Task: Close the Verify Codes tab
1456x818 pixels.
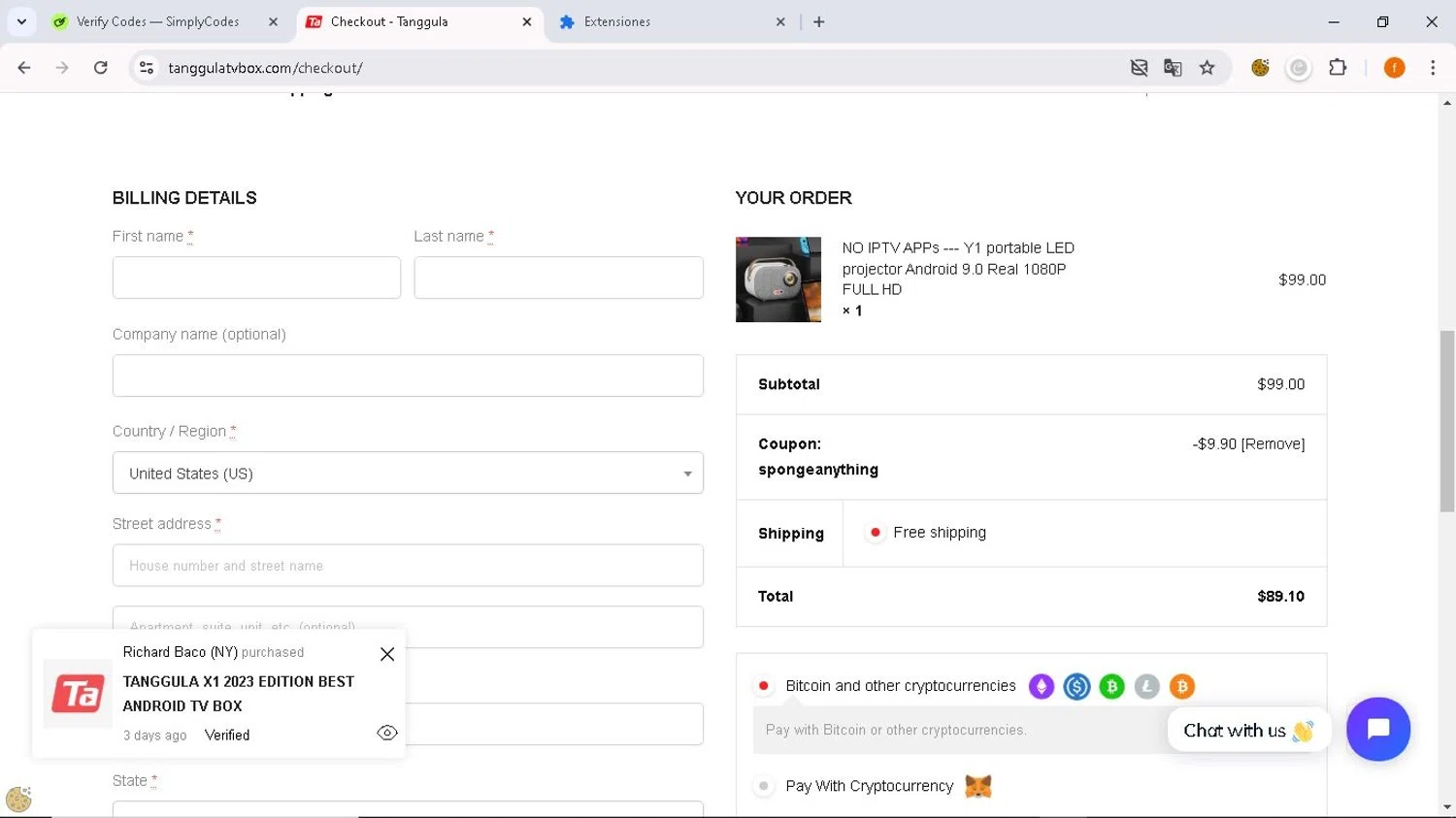Action: tap(273, 21)
